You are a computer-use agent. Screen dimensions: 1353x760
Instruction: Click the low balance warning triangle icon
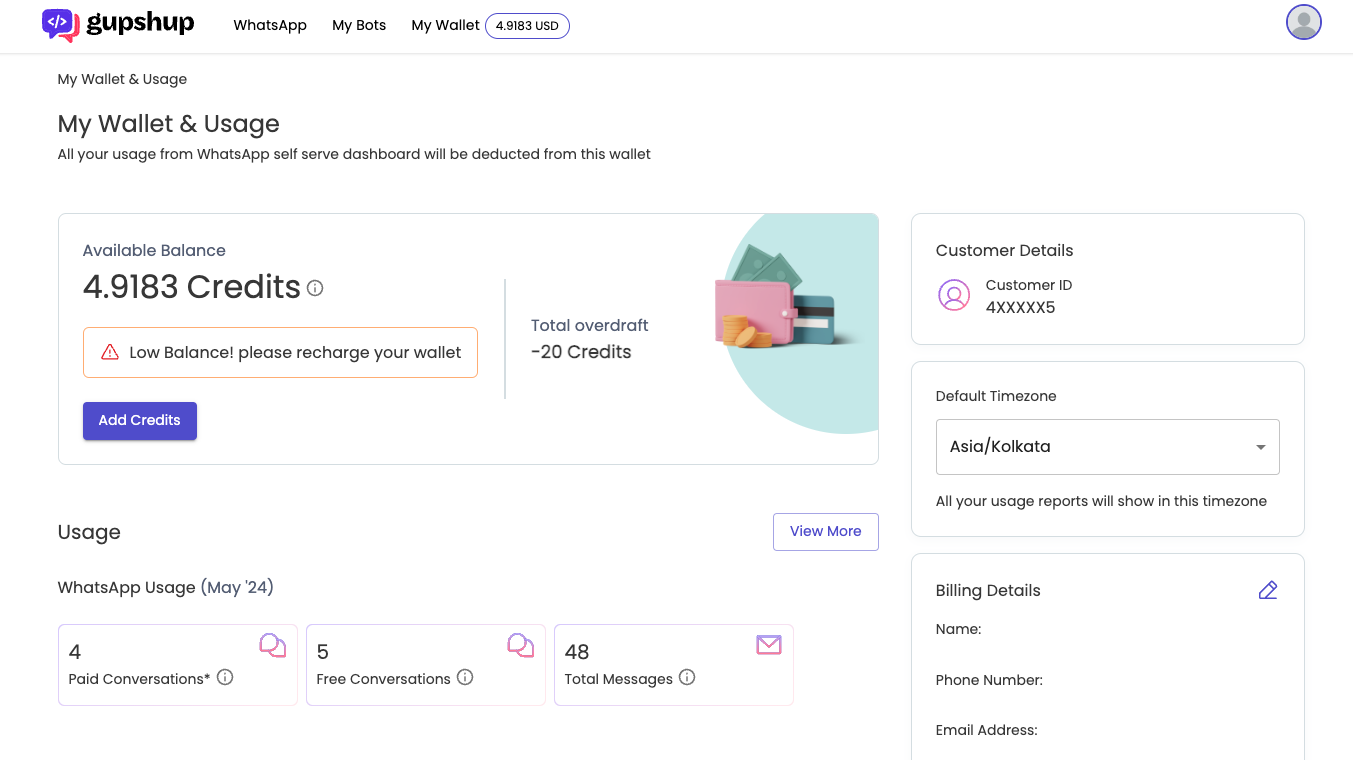pyautogui.click(x=110, y=352)
